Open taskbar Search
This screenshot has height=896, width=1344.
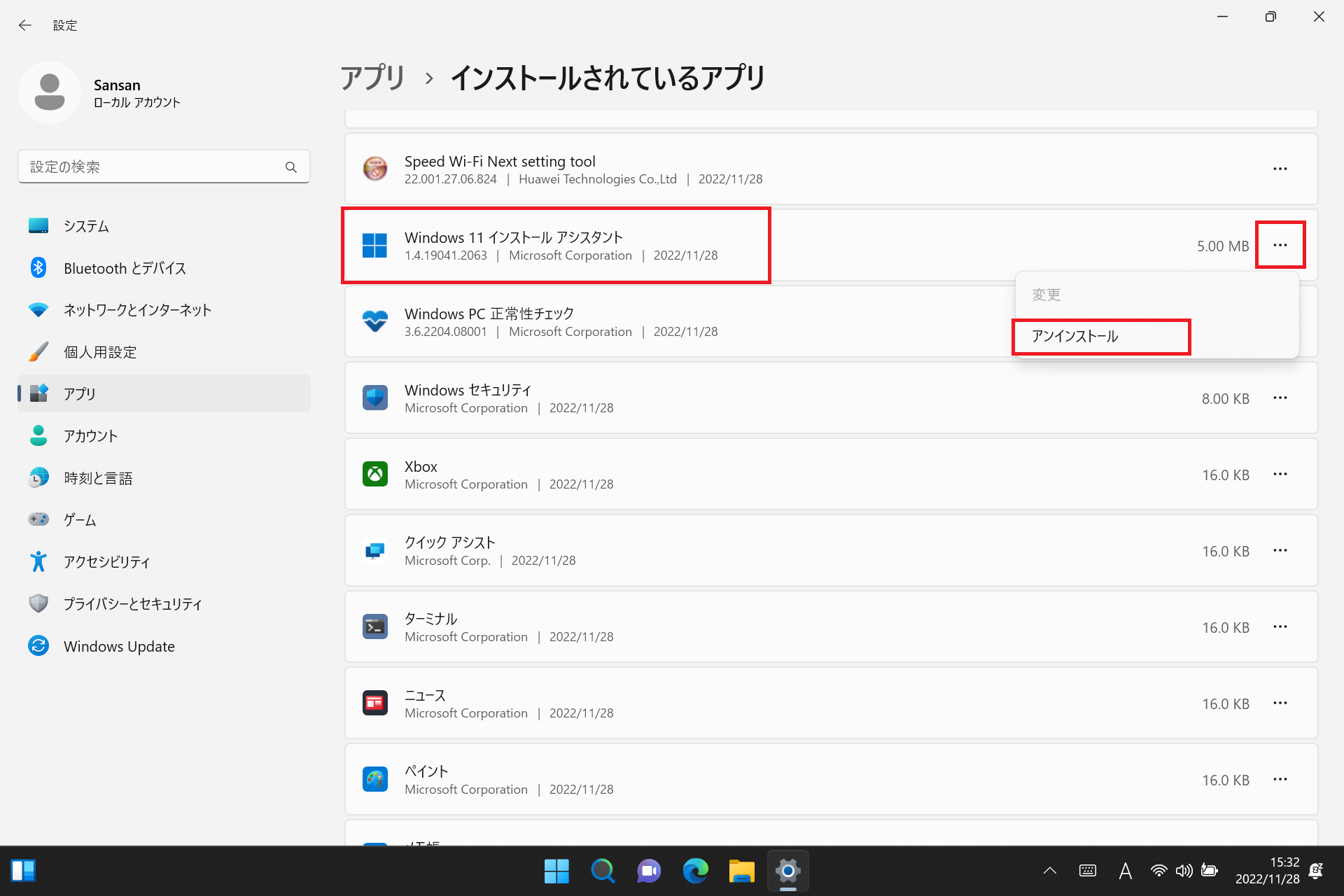pyautogui.click(x=603, y=871)
